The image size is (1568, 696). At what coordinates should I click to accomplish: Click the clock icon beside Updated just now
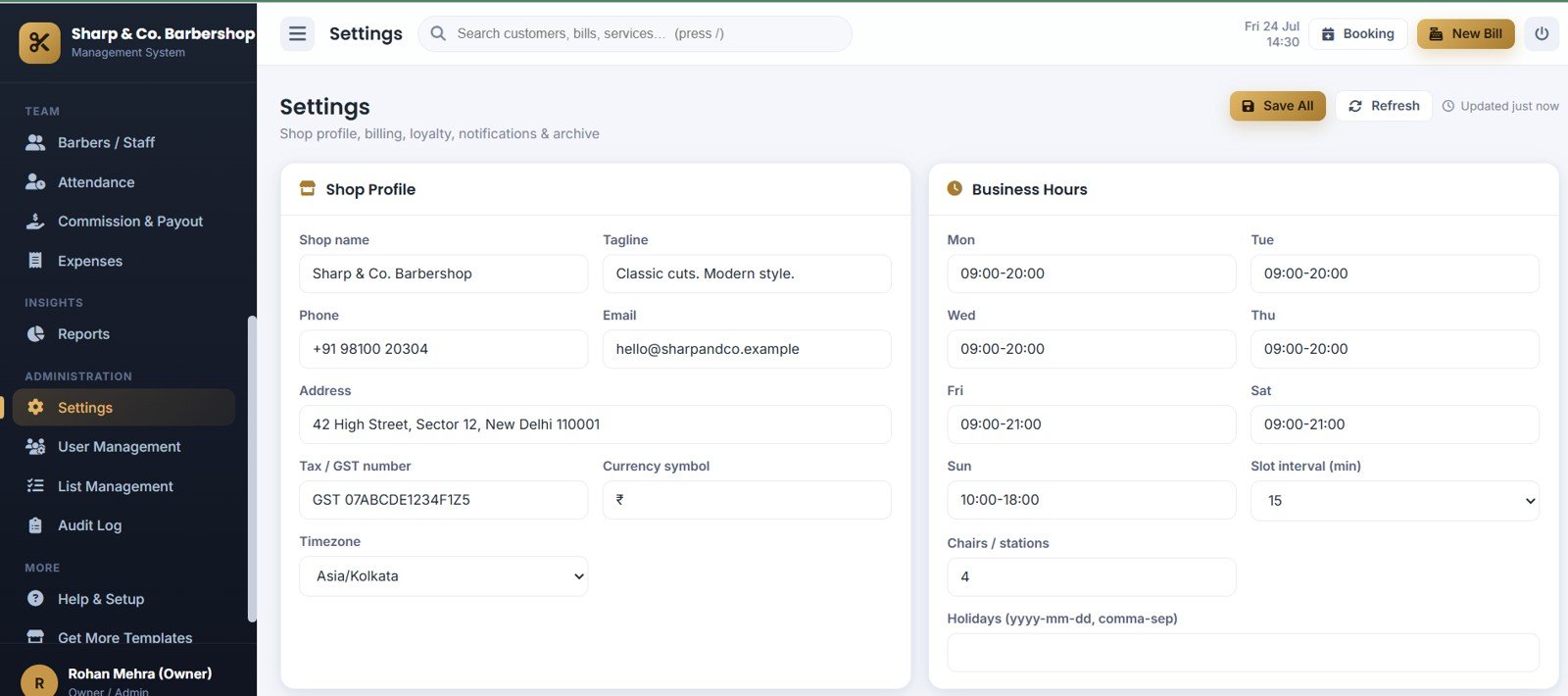(x=1448, y=106)
